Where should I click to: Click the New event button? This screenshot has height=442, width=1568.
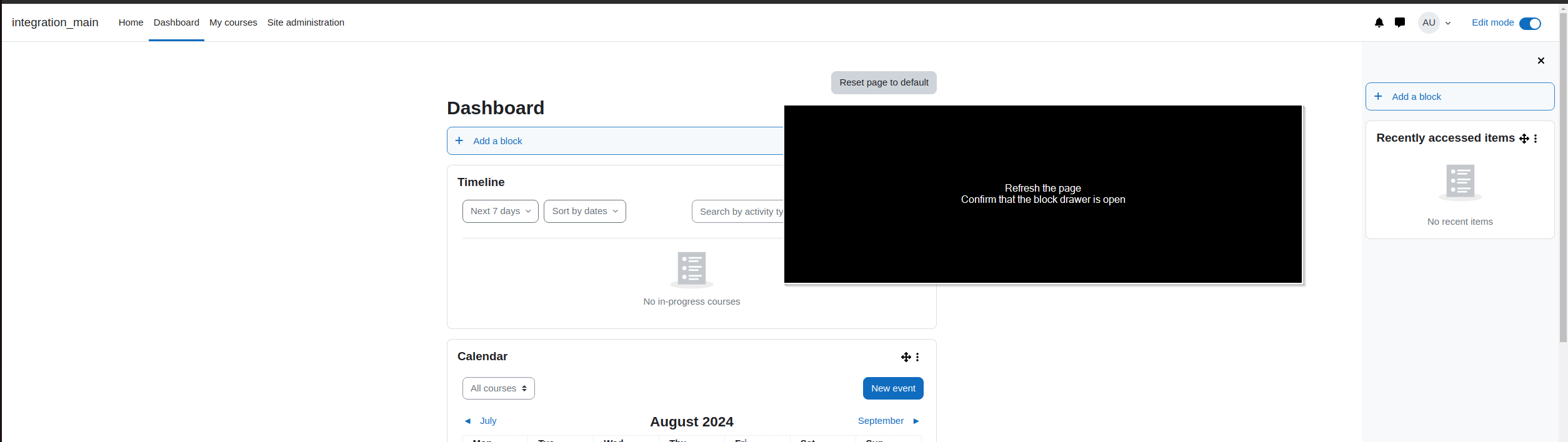coord(893,388)
